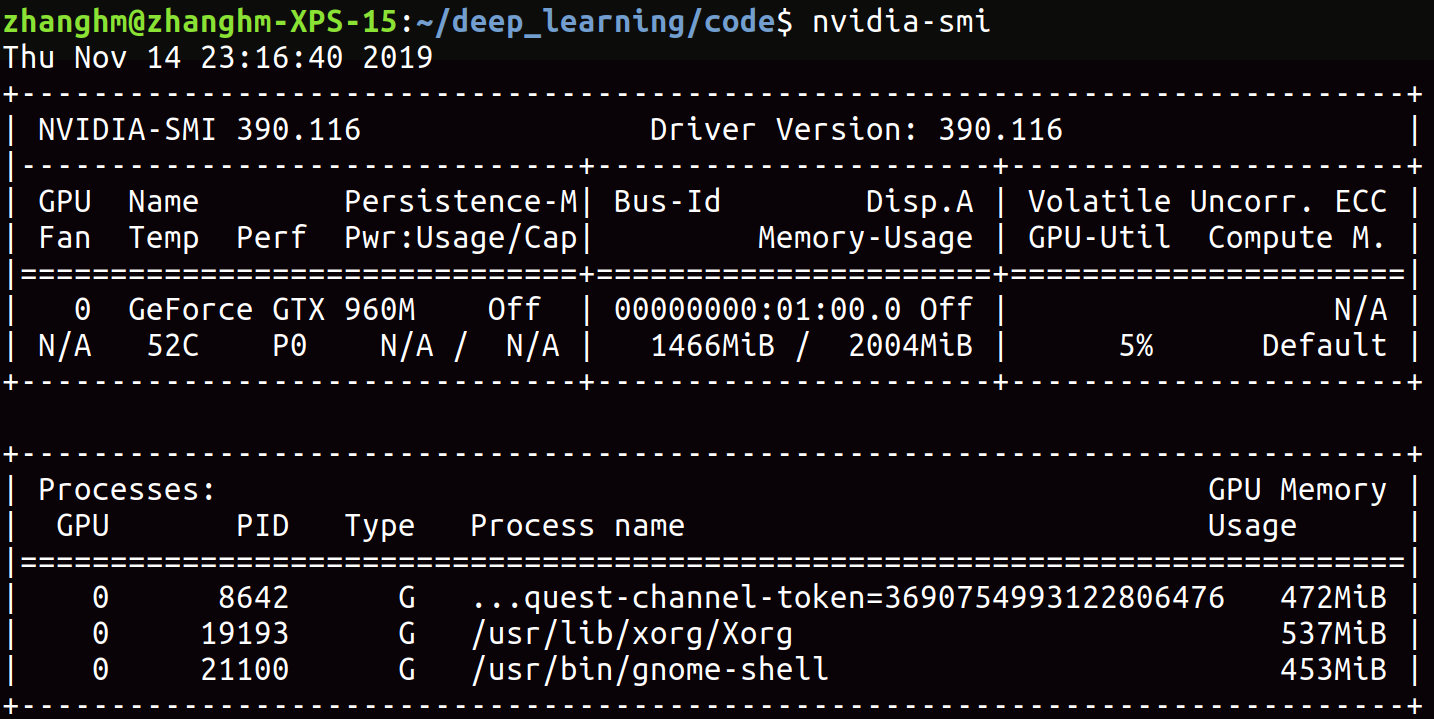Click the GPU Memory header in Processes table
The width and height of the screenshot is (1434, 719).
click(1297, 490)
